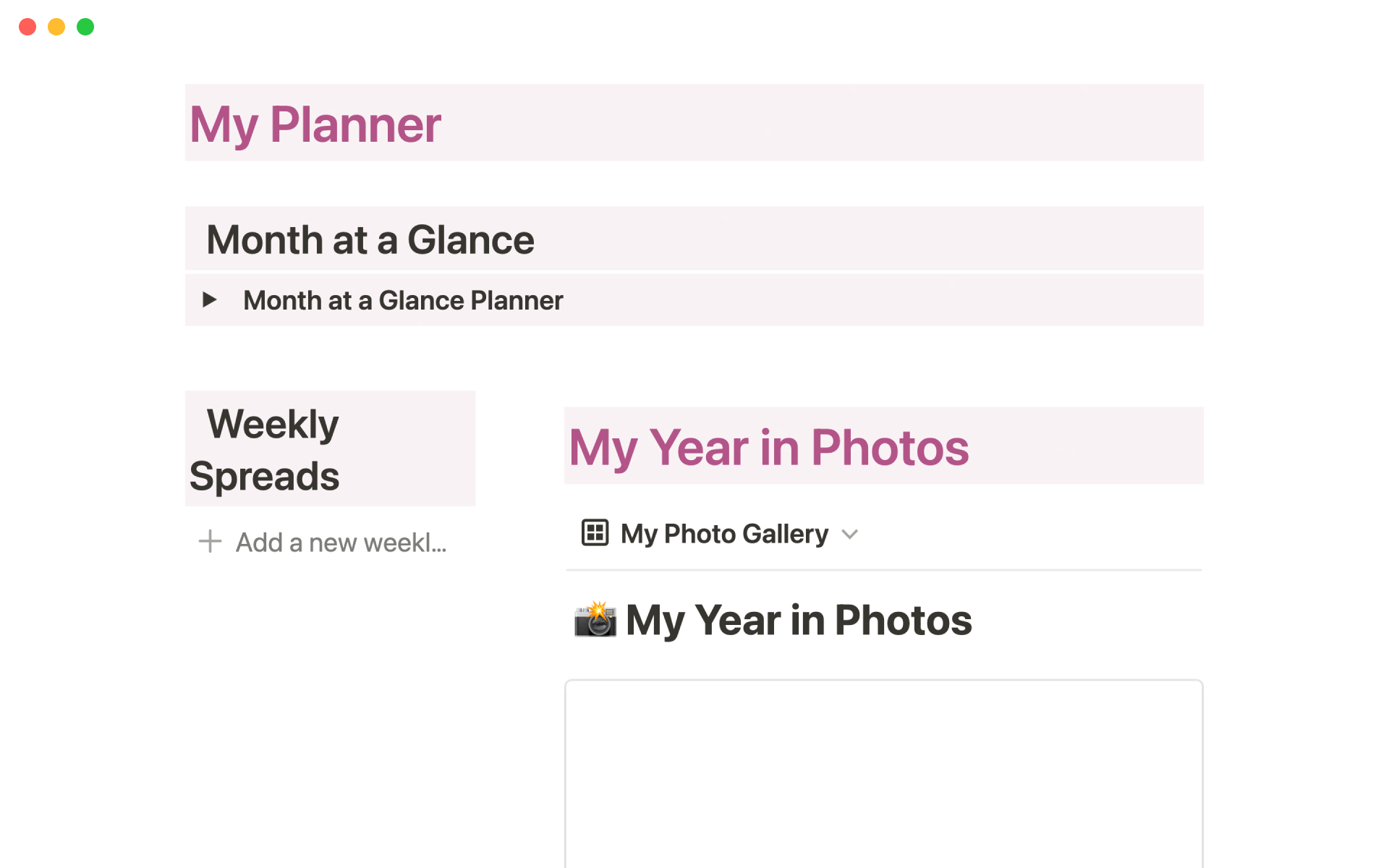Click the Month at a Glance heading
This screenshot has width=1389, height=868.
pos(370,239)
